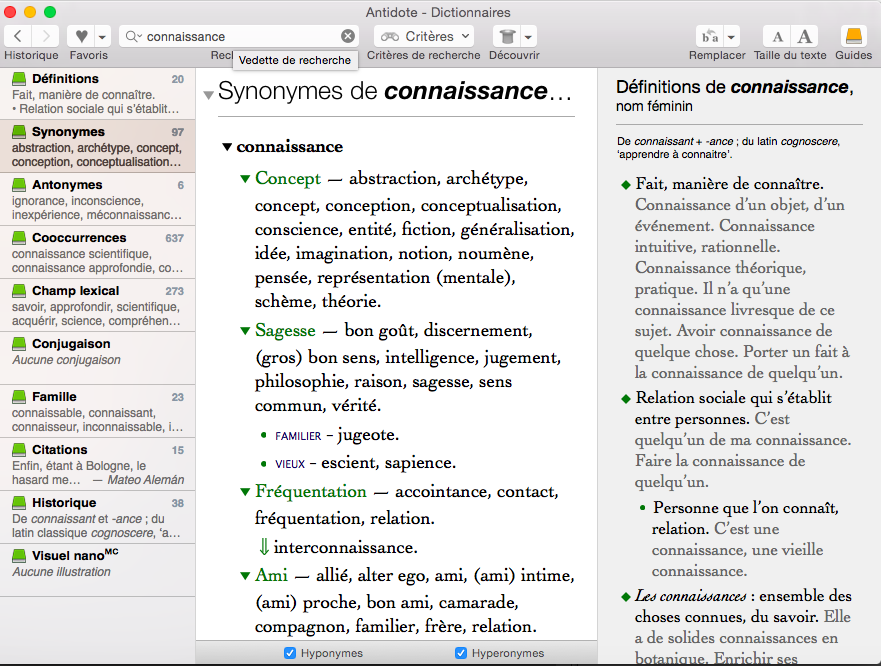Look up the synonym camarade
This screenshot has height=666, width=881.
click(478, 602)
